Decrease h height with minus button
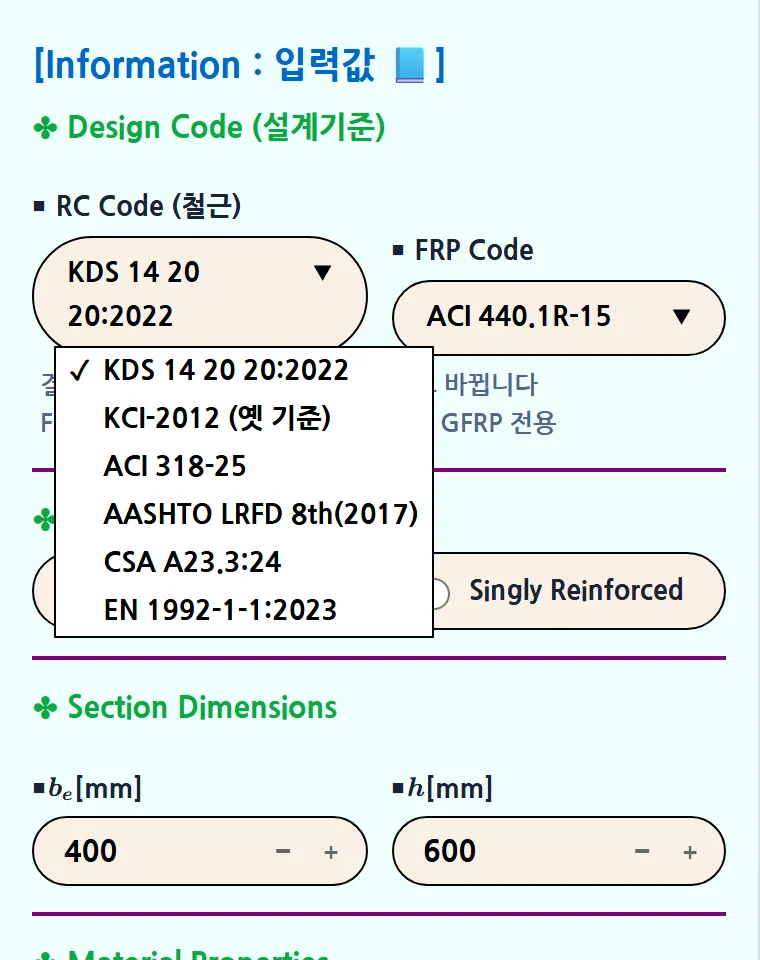The width and height of the screenshot is (760, 960). pos(642,852)
